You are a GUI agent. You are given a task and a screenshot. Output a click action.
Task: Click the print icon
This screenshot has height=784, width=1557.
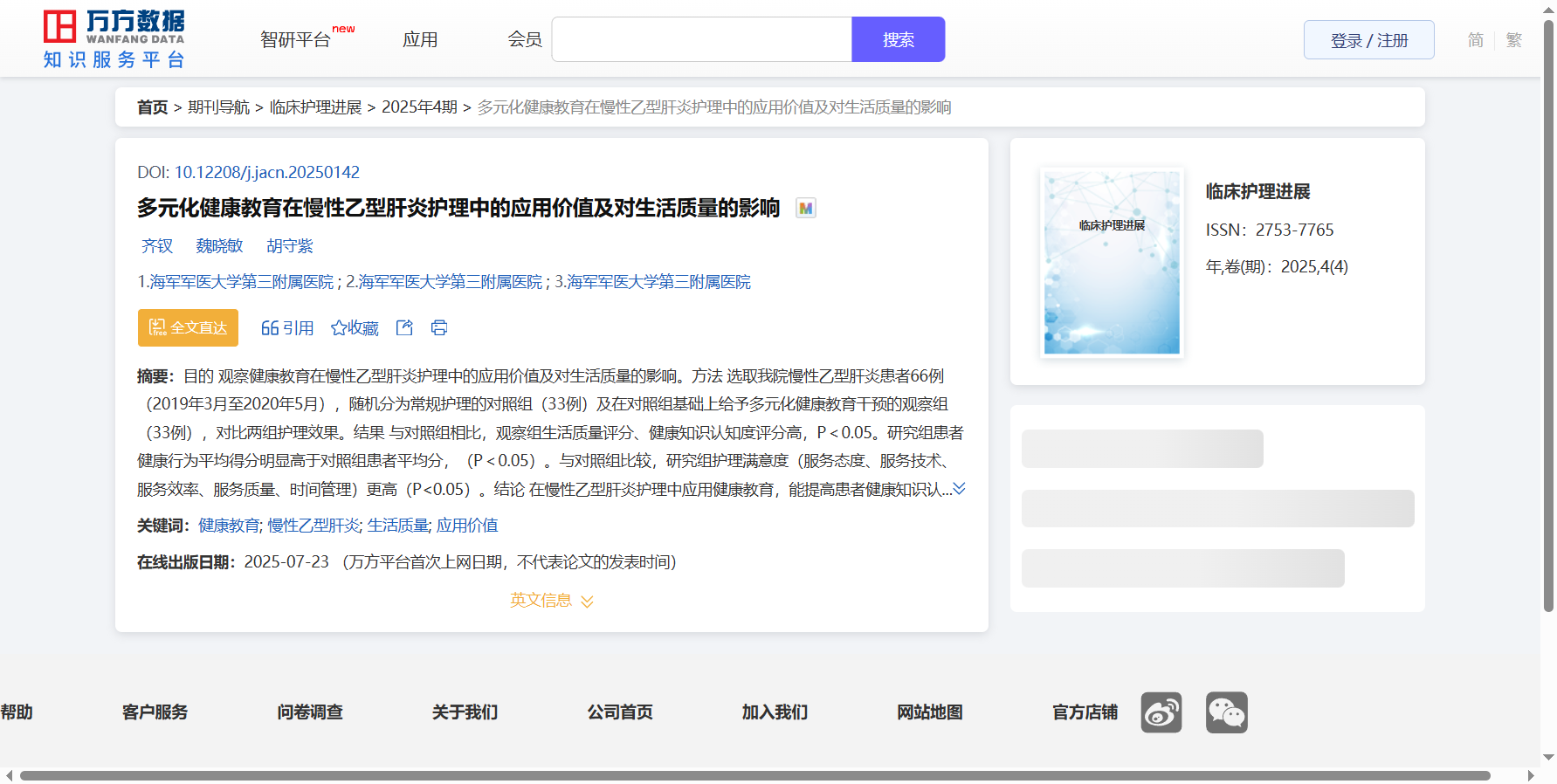(439, 327)
